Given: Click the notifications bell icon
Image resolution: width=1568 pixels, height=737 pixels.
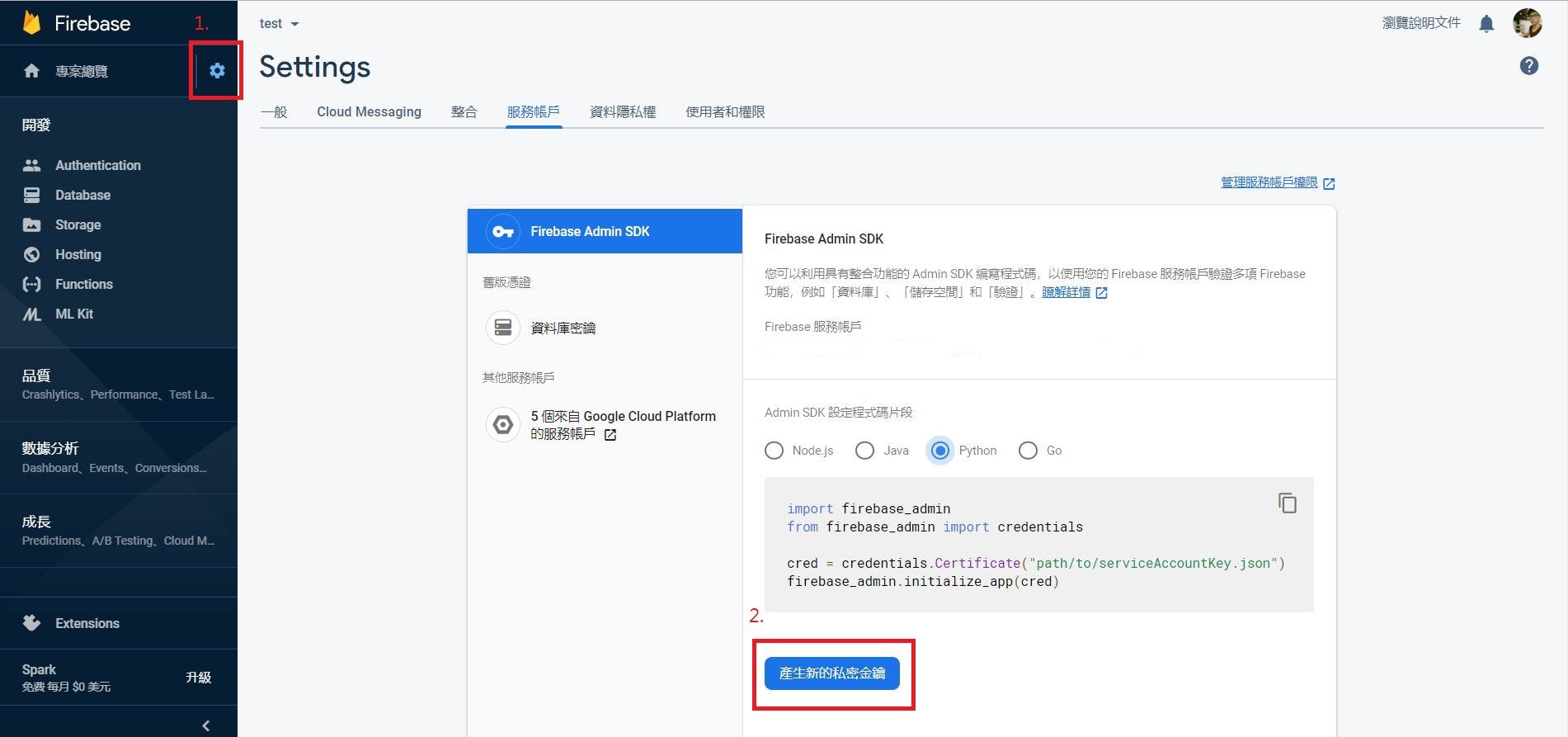Looking at the screenshot, I should click(1486, 23).
